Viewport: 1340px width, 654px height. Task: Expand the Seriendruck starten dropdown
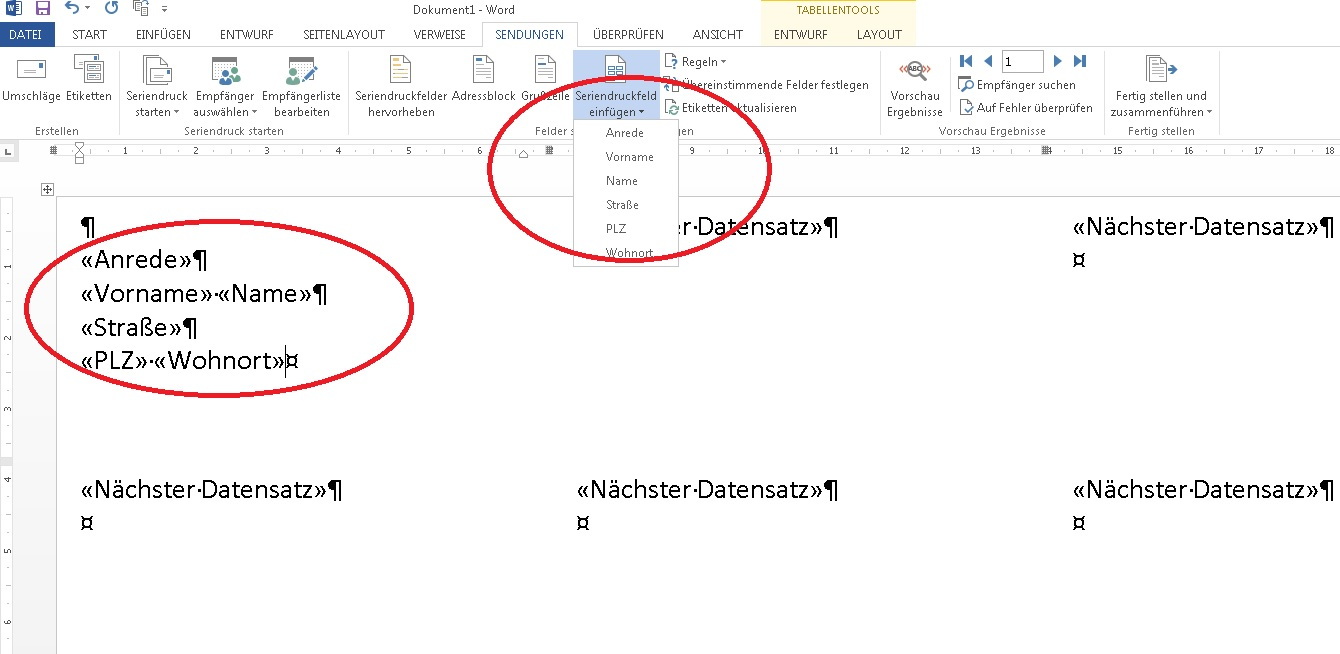pyautogui.click(x=157, y=112)
